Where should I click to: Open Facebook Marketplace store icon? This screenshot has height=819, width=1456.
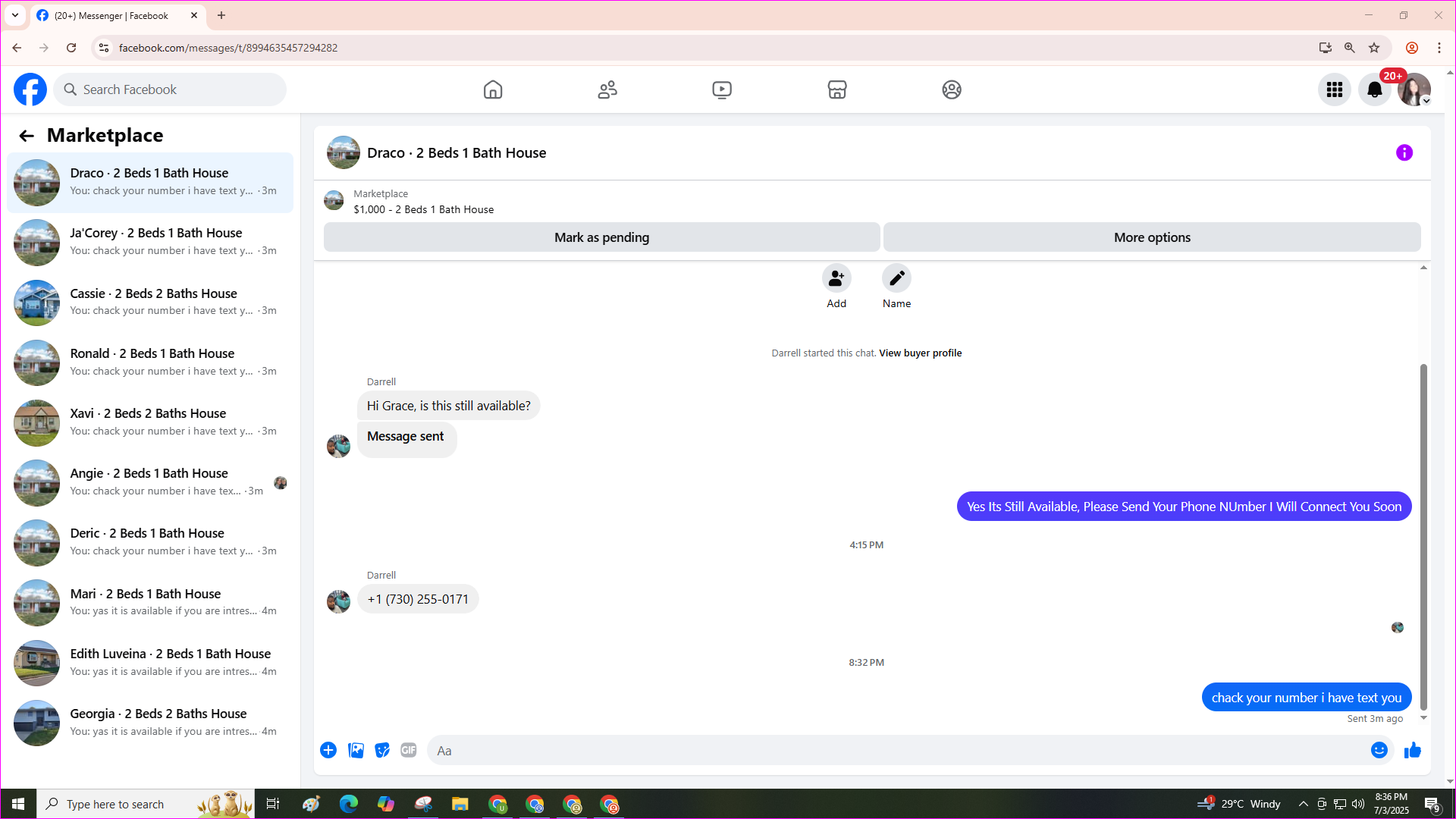pyautogui.click(x=836, y=89)
